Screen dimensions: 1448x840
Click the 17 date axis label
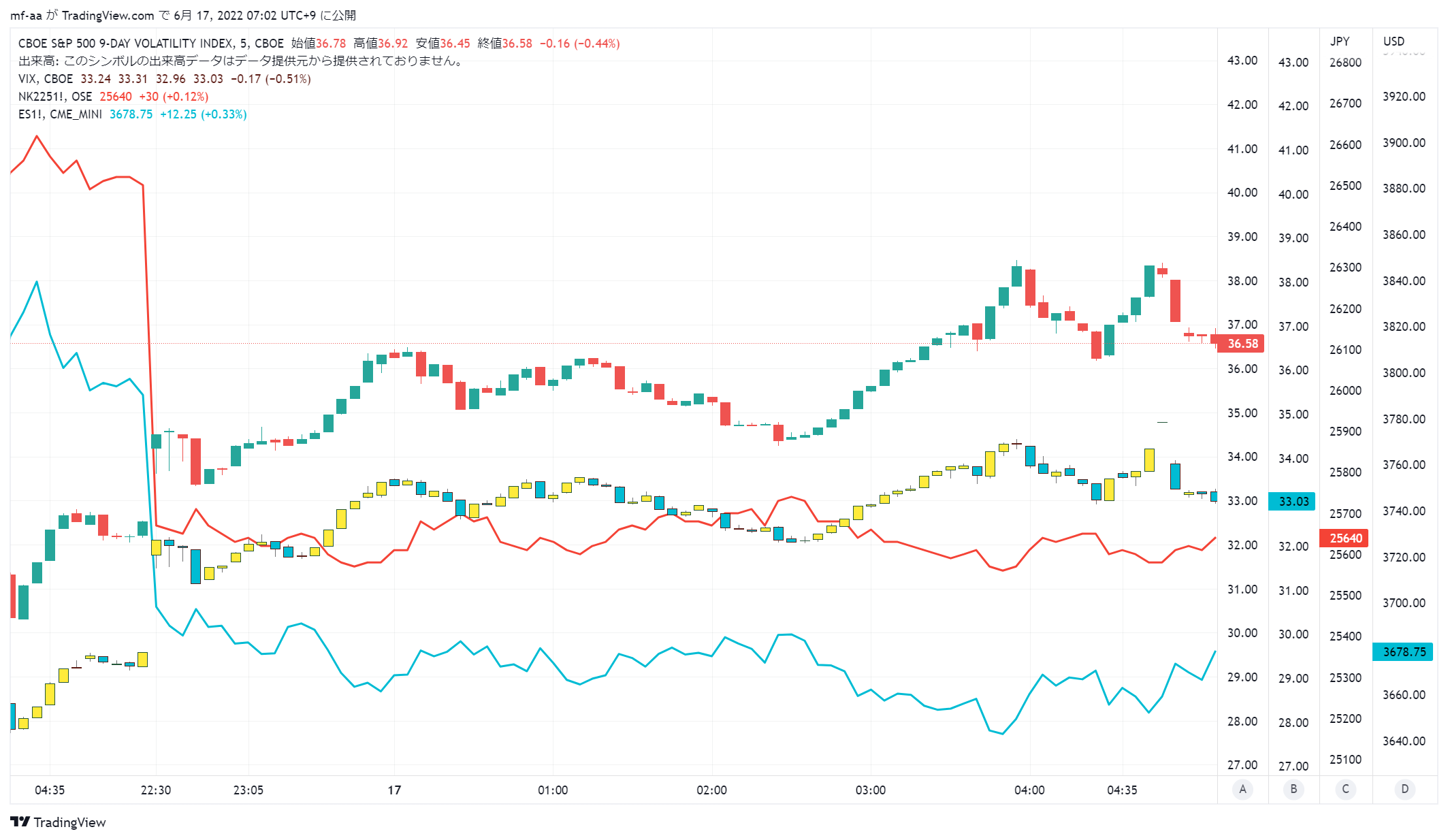tap(394, 790)
